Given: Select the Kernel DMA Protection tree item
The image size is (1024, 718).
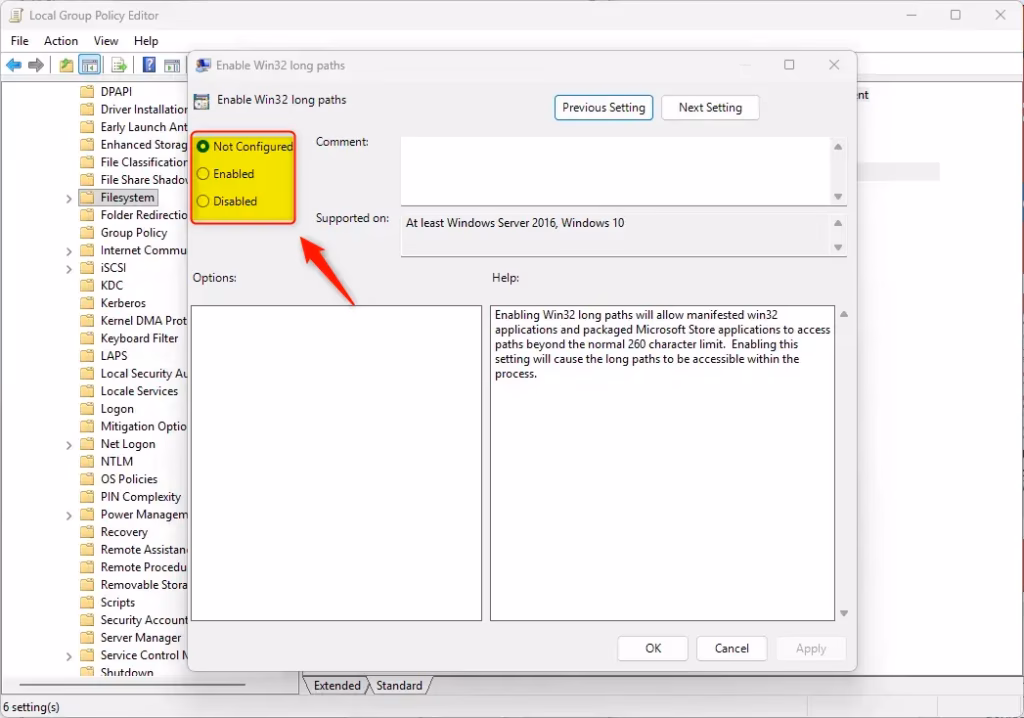Looking at the screenshot, I should click(143, 321).
